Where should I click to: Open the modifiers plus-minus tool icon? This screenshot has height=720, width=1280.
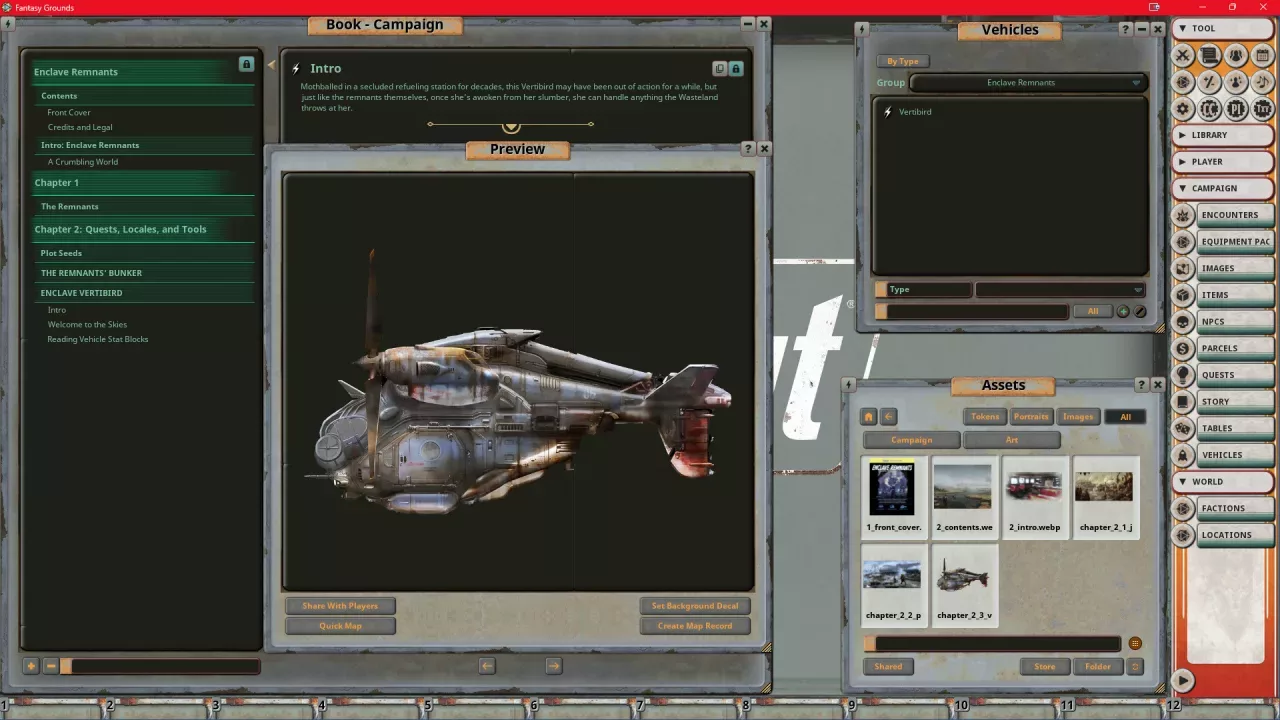click(1210, 82)
